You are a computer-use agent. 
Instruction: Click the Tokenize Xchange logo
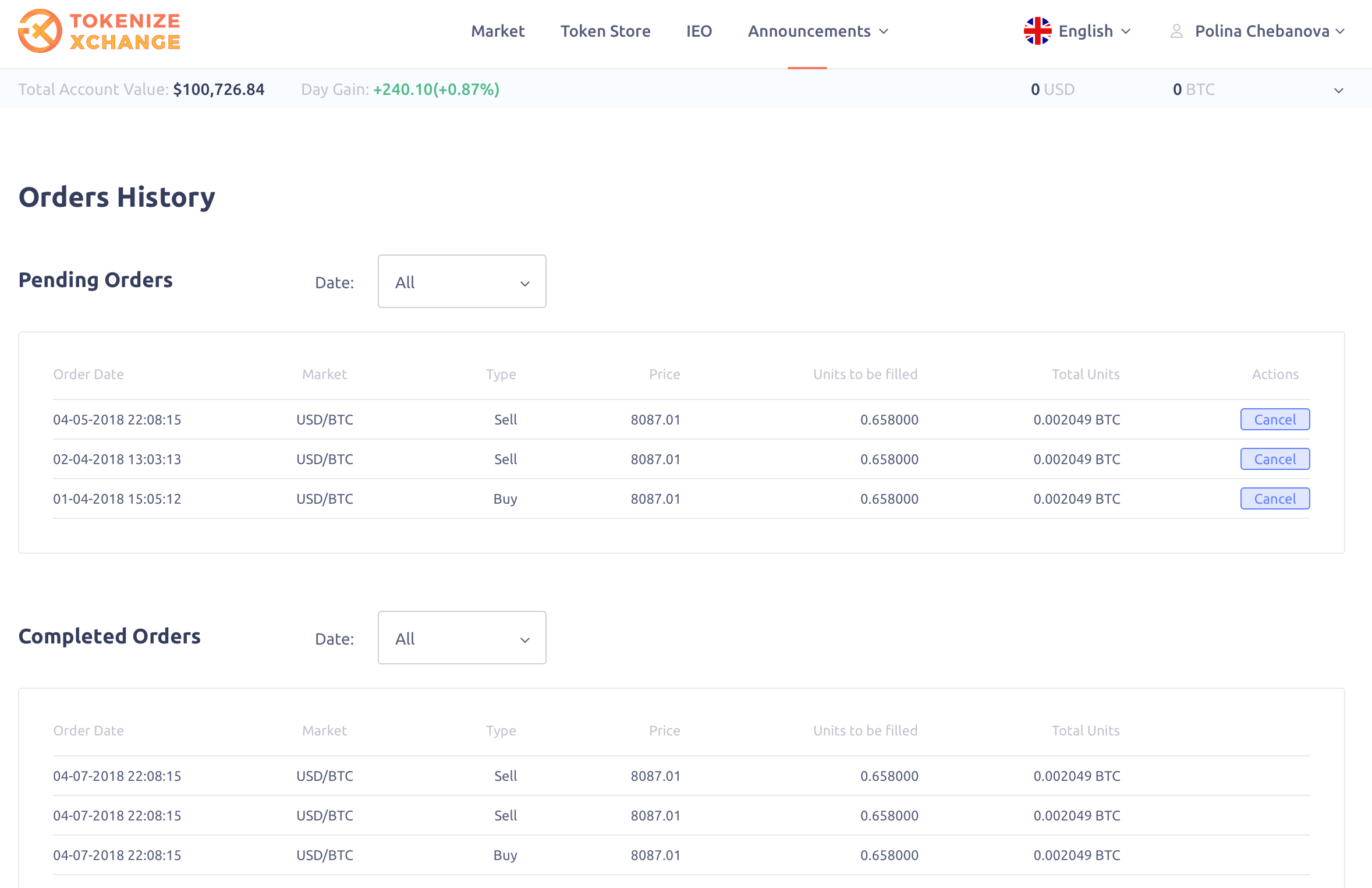(x=99, y=31)
